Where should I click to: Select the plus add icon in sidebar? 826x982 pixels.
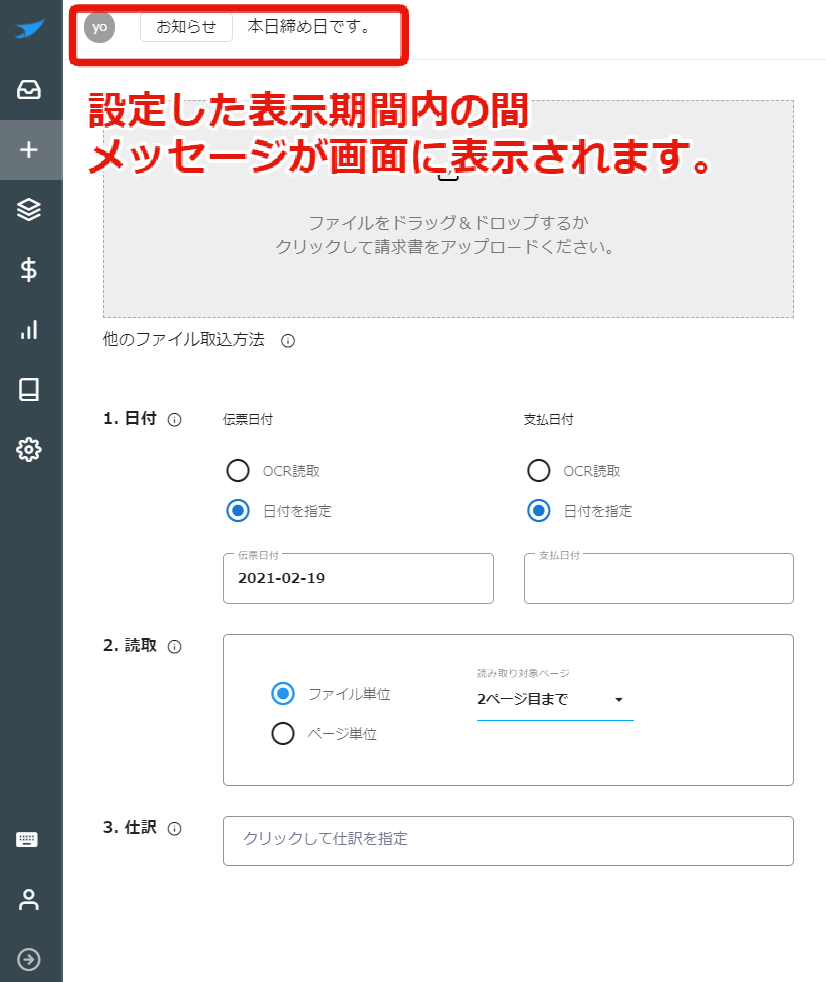(x=29, y=150)
